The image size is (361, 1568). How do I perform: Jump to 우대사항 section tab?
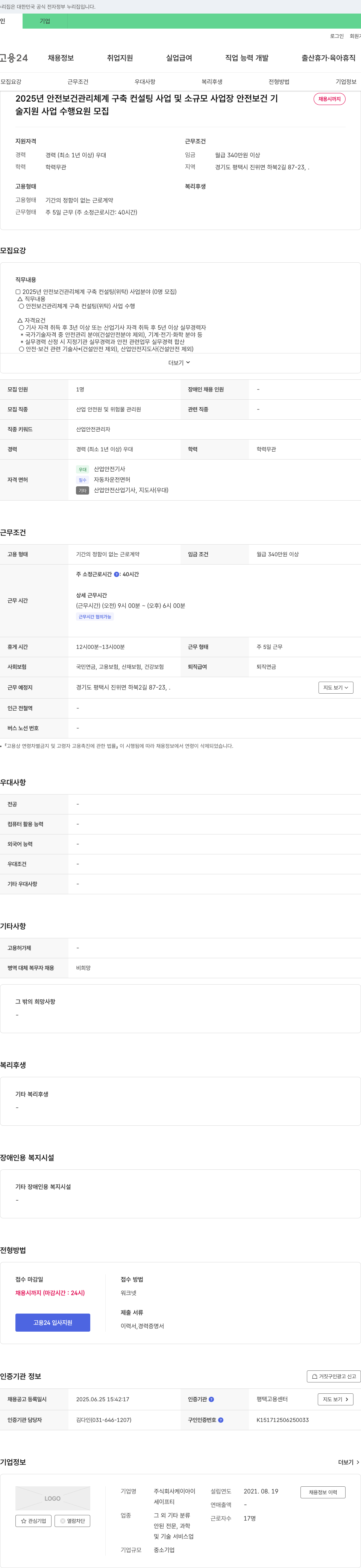(145, 82)
